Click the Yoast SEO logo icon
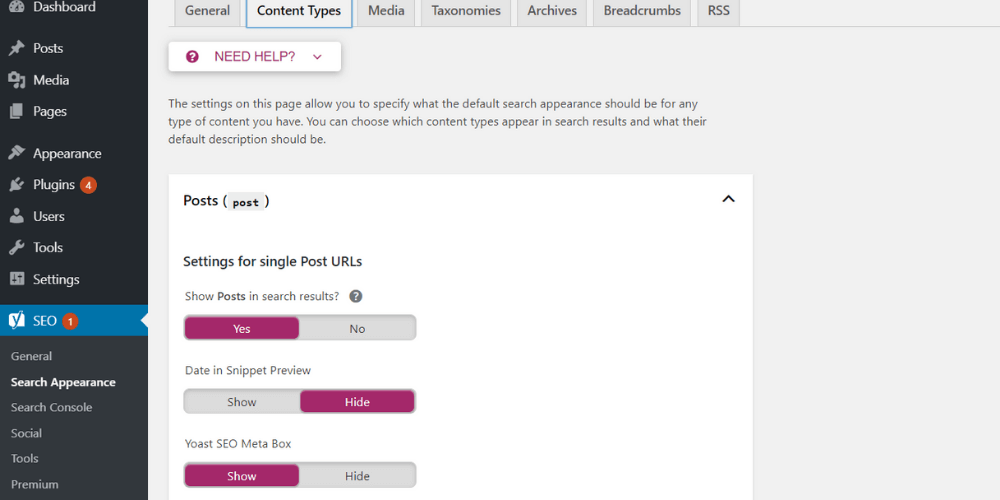The height and width of the screenshot is (500, 1000). coord(16,321)
